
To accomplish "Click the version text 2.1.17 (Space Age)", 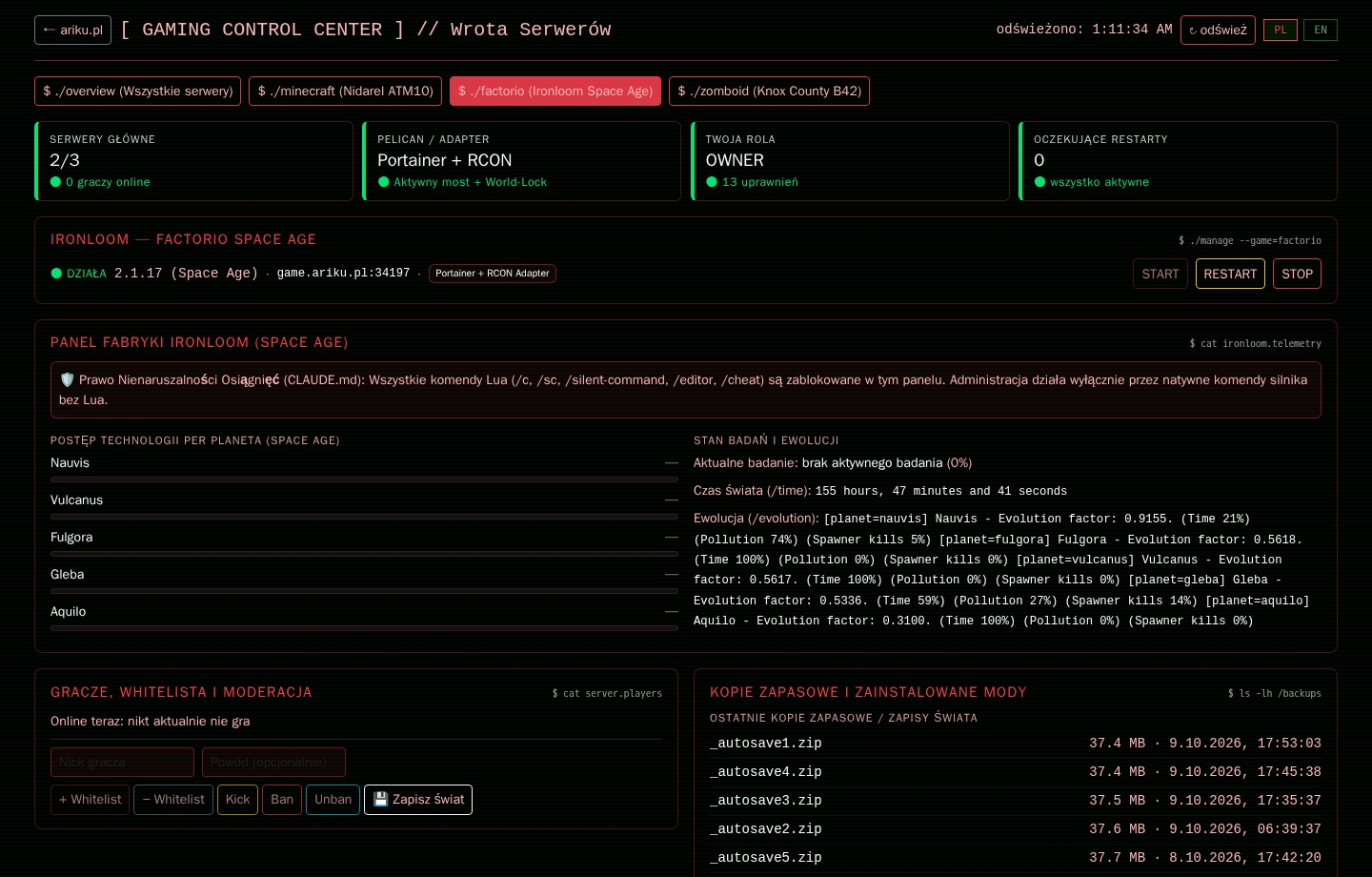I will [187, 274].
